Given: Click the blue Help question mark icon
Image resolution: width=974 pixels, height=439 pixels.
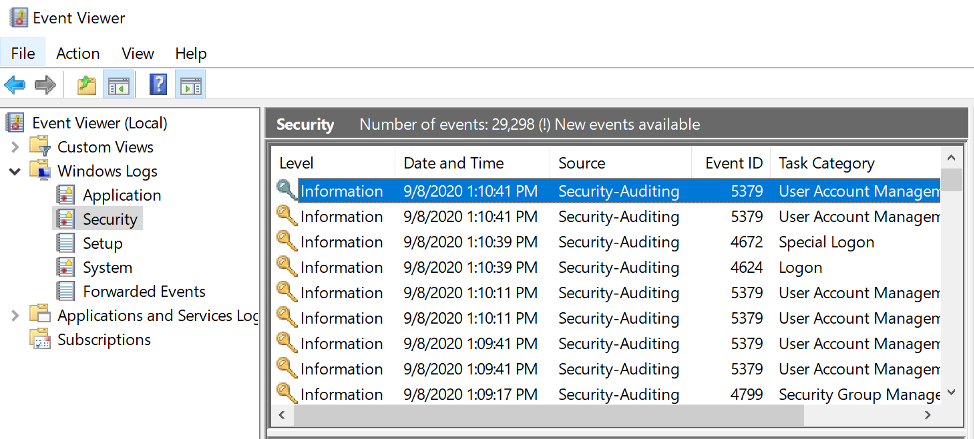Looking at the screenshot, I should click(158, 85).
